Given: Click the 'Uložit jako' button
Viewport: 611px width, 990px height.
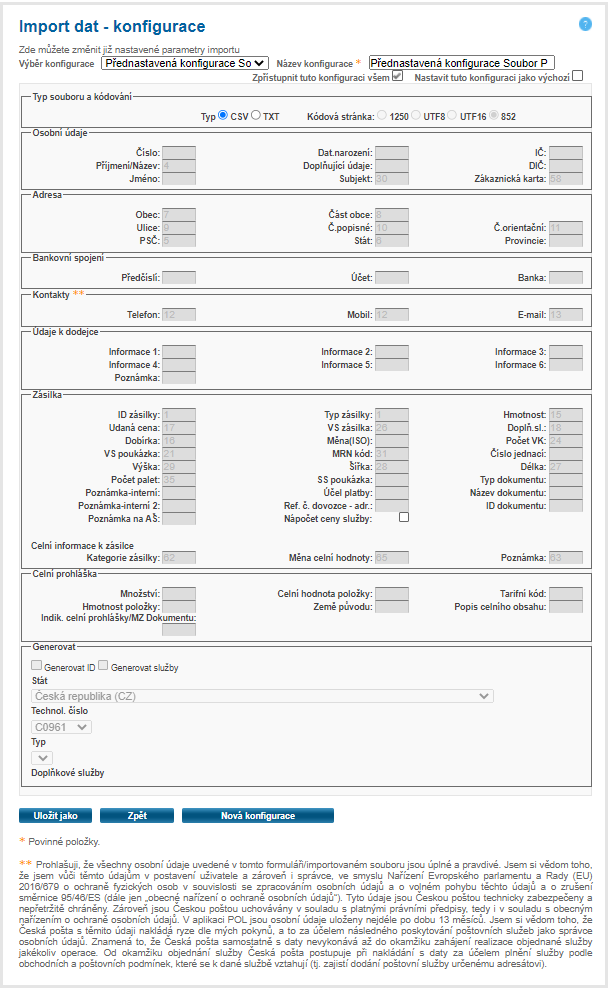Looking at the screenshot, I should [x=55, y=815].
